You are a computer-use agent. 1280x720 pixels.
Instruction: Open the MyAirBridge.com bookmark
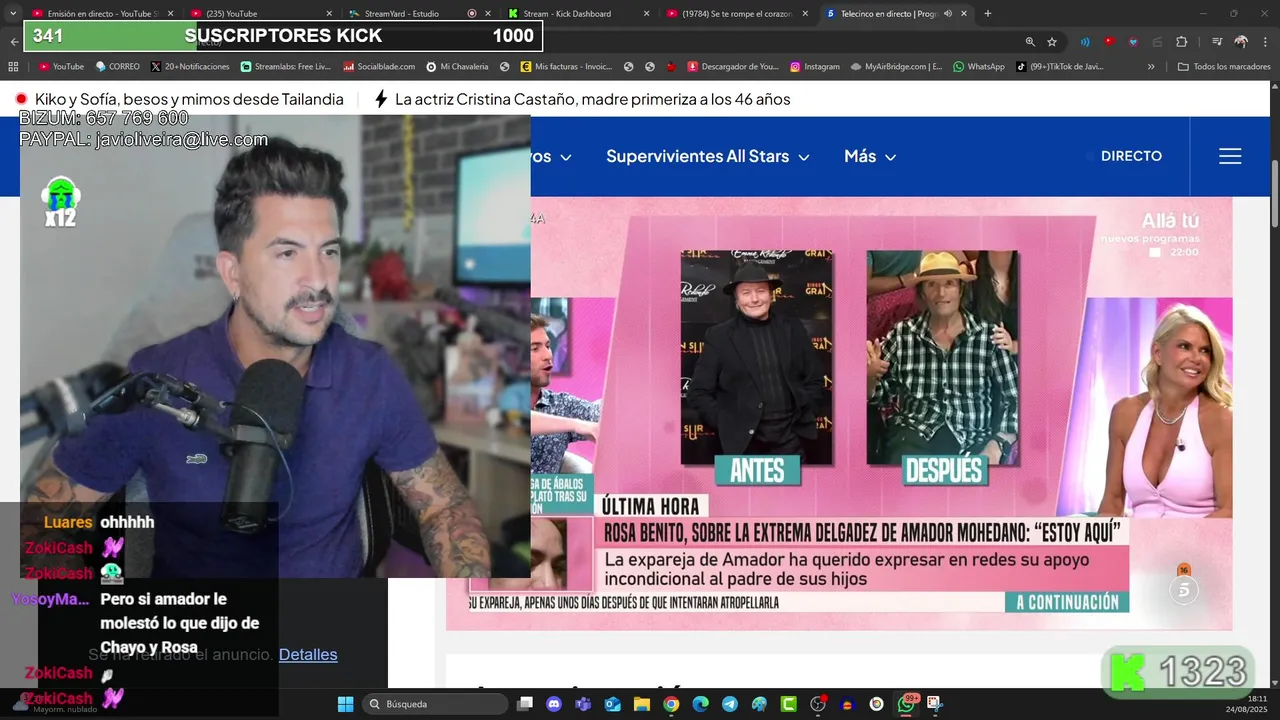897,67
